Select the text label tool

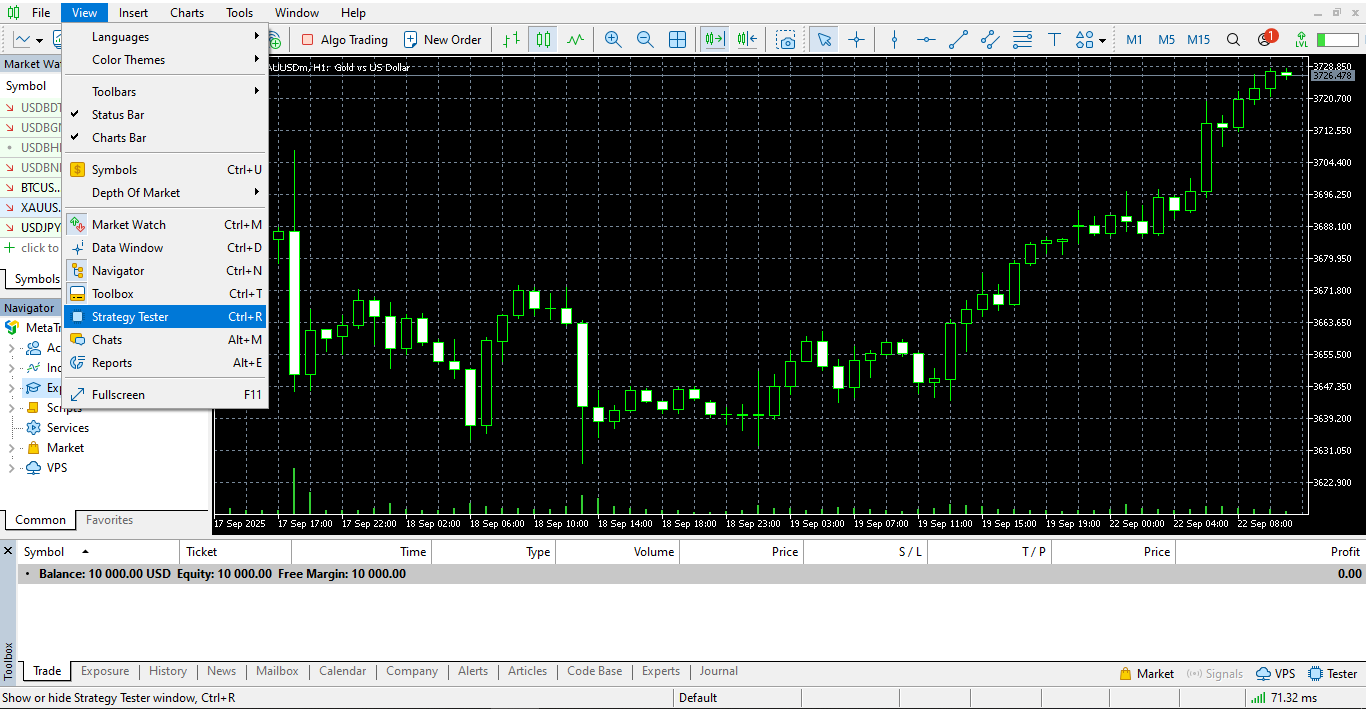click(1054, 40)
